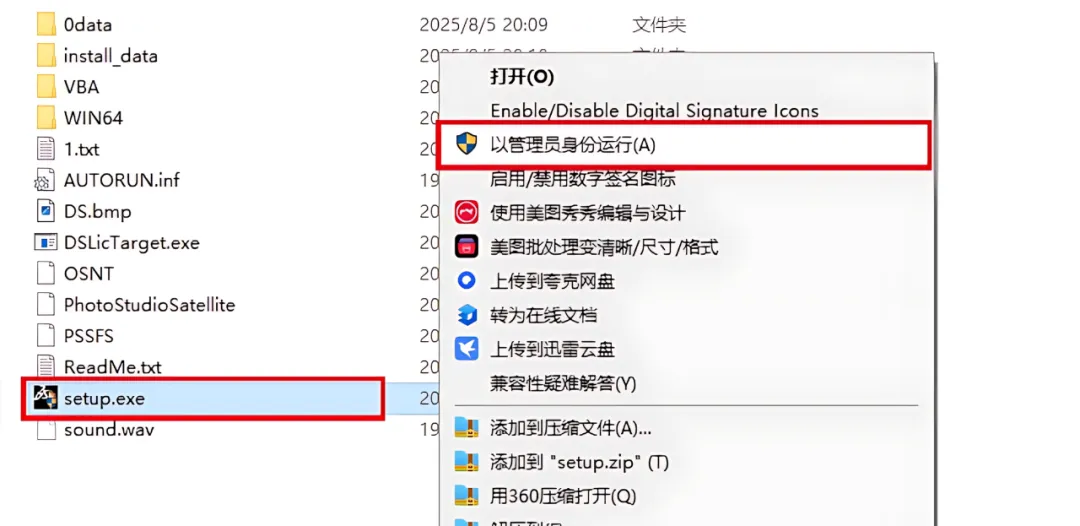Click the Quark netdisk upload icon
Screen dimensions: 1080x526
[466, 280]
